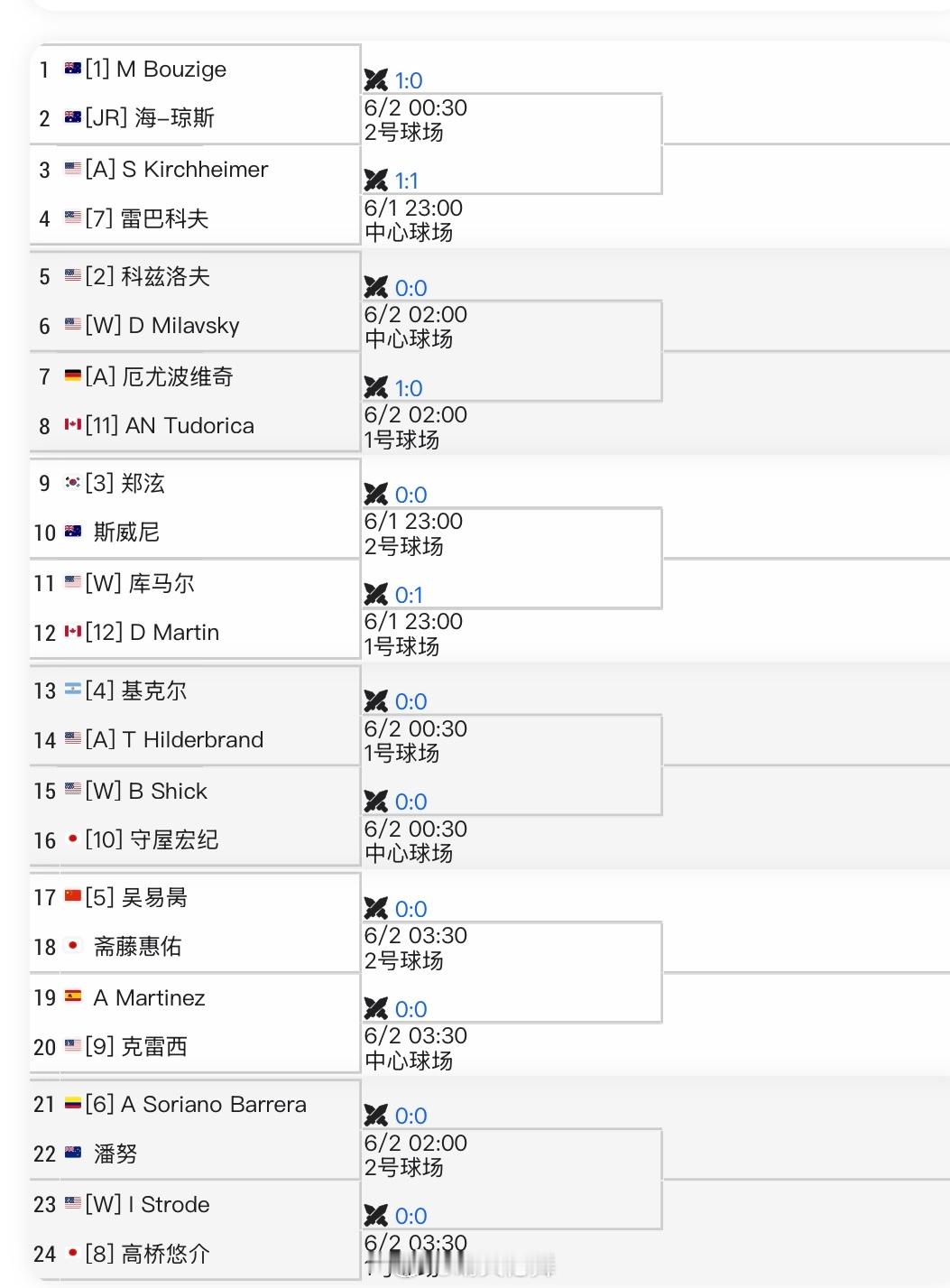950x1288 pixels.
Task: Click head-to-head icon for the 郑泫 vs 斯威尼 match
Action: click(x=375, y=495)
